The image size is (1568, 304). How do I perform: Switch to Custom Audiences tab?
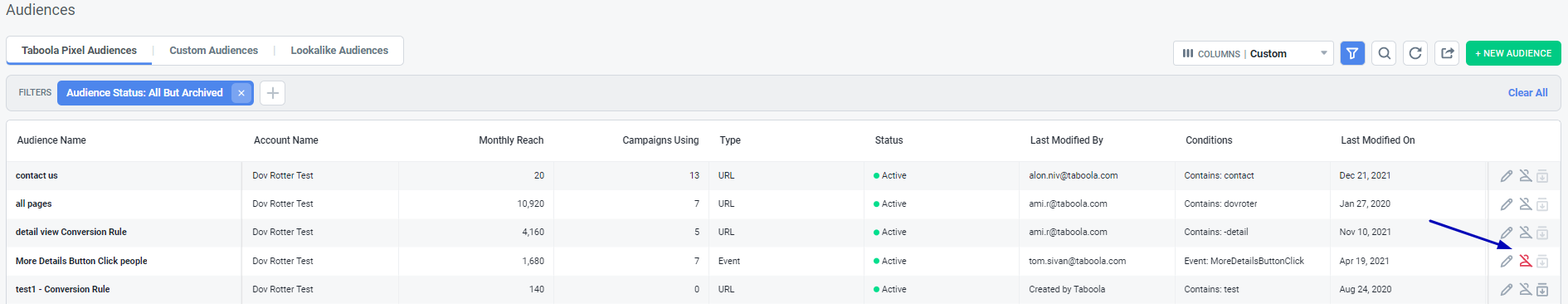214,51
